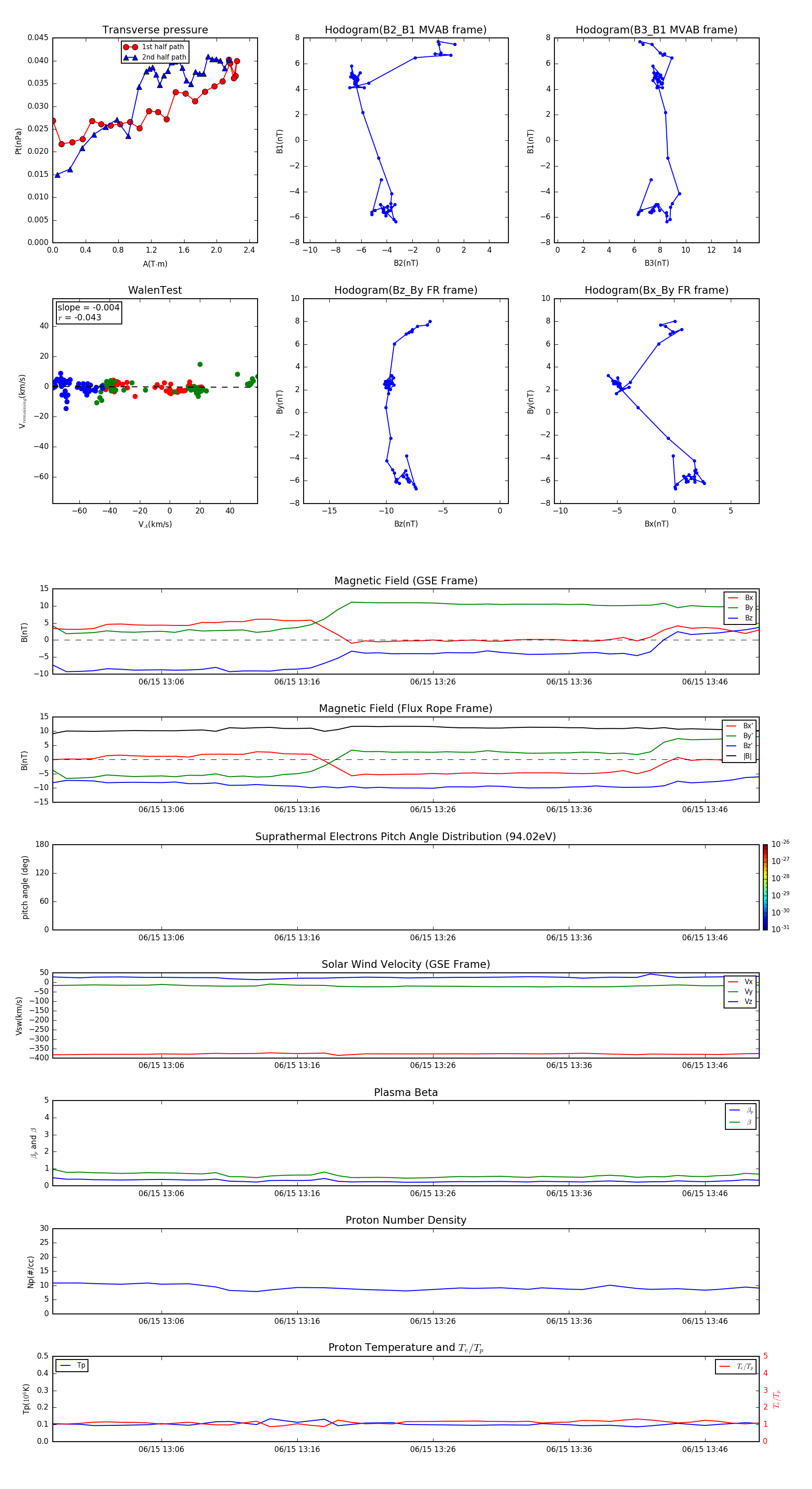Image resolution: width=812 pixels, height=1489 pixels.
Task: Pick the Vx entry in velocity legend
Action: [740, 981]
